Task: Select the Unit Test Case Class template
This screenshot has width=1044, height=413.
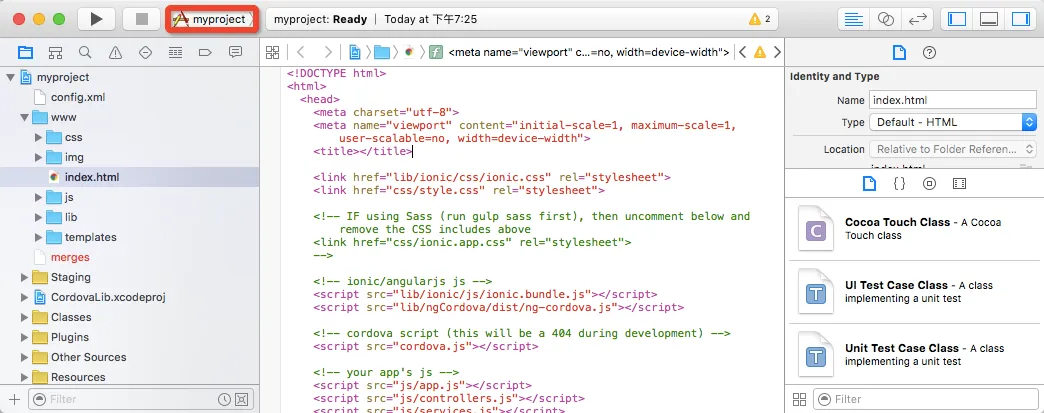Action: pos(914,354)
